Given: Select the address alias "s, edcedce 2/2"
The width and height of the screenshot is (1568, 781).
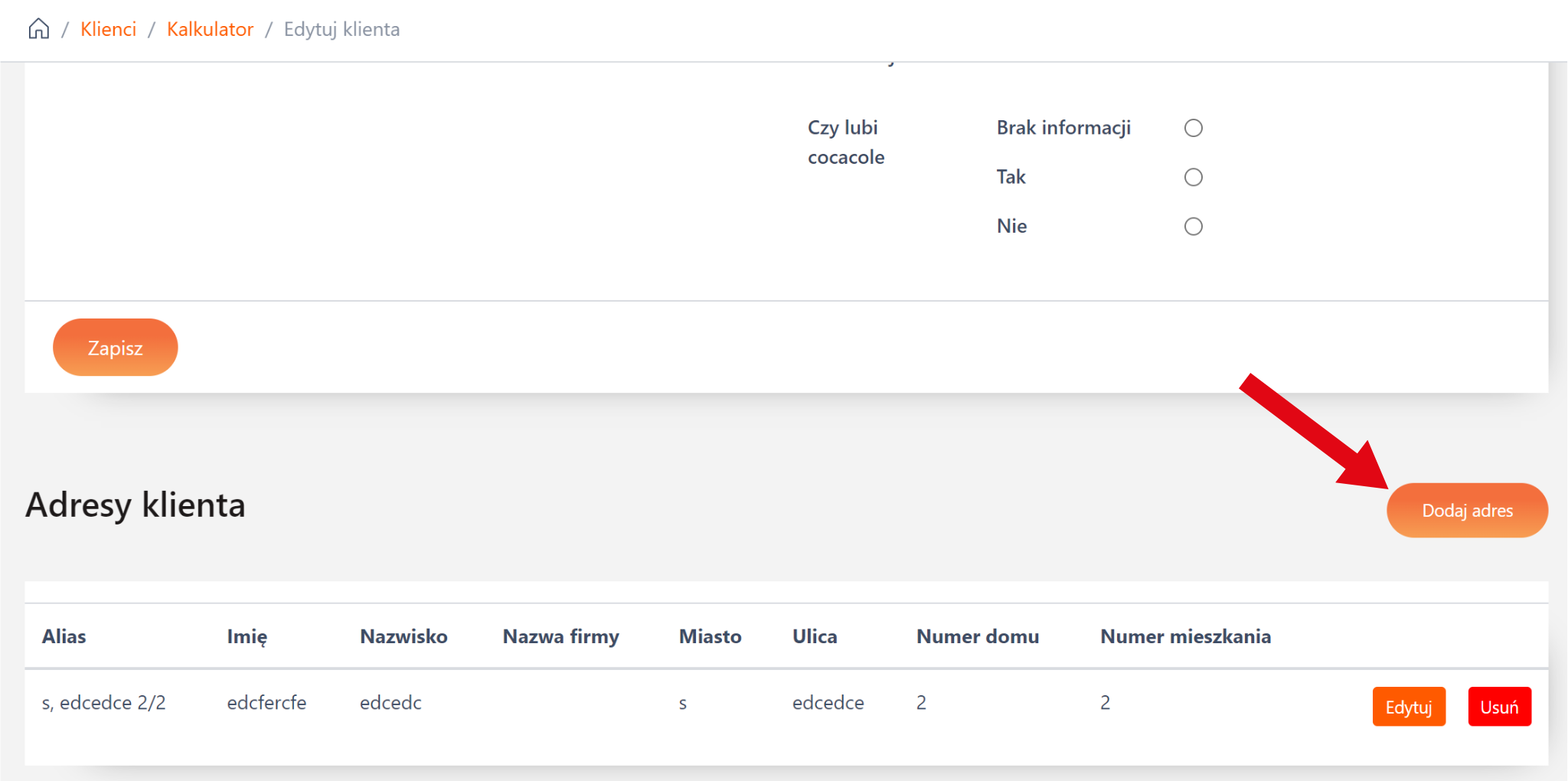Looking at the screenshot, I should click(103, 703).
